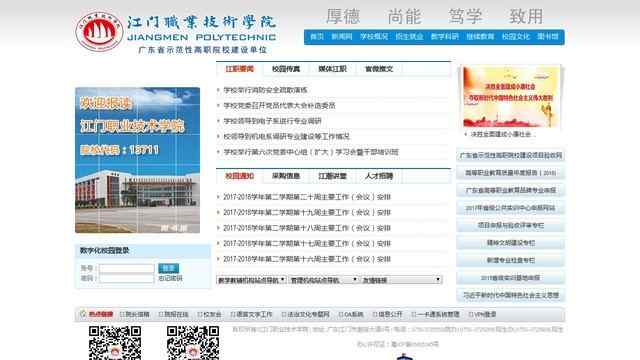Open news about 党员代表大会补选委员
This screenshot has height=360, width=640.
click(x=279, y=105)
